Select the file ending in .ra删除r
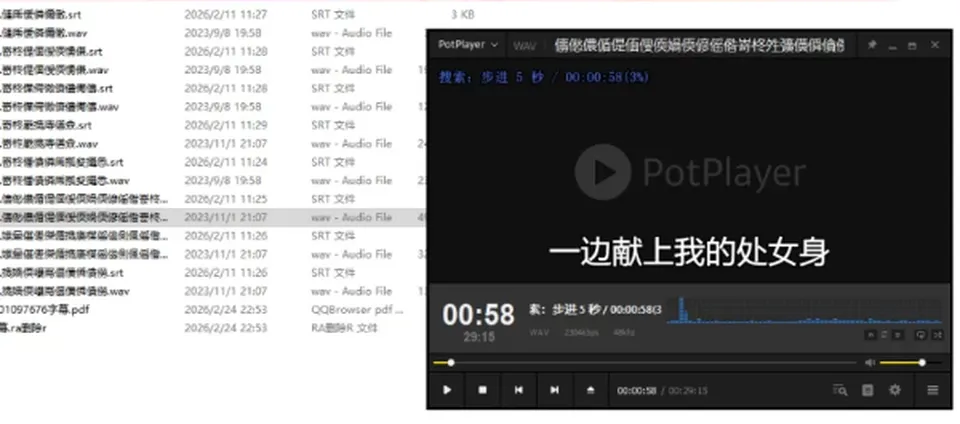960x424 pixels. [x=23, y=328]
